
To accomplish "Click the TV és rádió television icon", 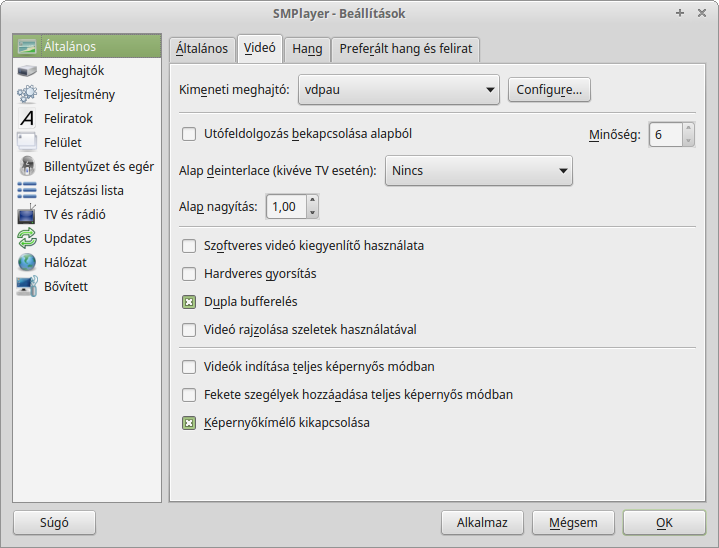I will tap(27, 214).
